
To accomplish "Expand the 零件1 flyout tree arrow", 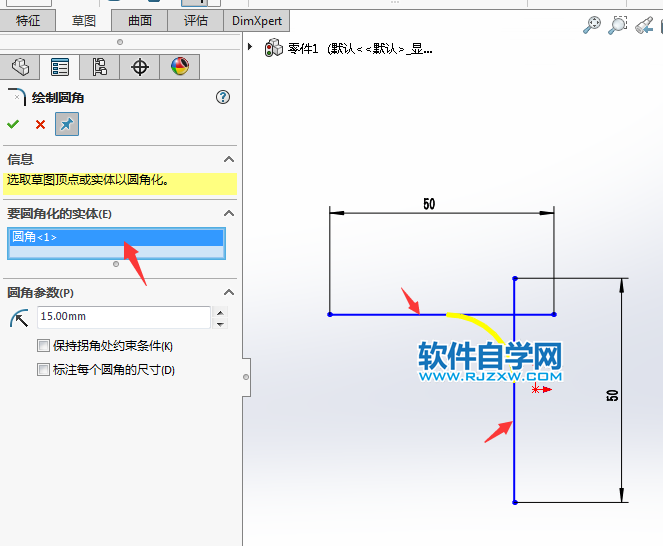I will pos(250,47).
